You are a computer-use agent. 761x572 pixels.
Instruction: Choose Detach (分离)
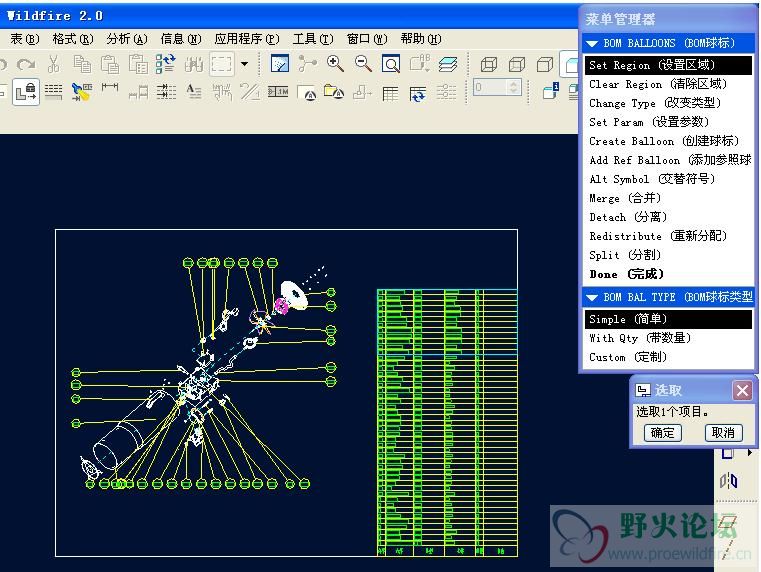668,217
